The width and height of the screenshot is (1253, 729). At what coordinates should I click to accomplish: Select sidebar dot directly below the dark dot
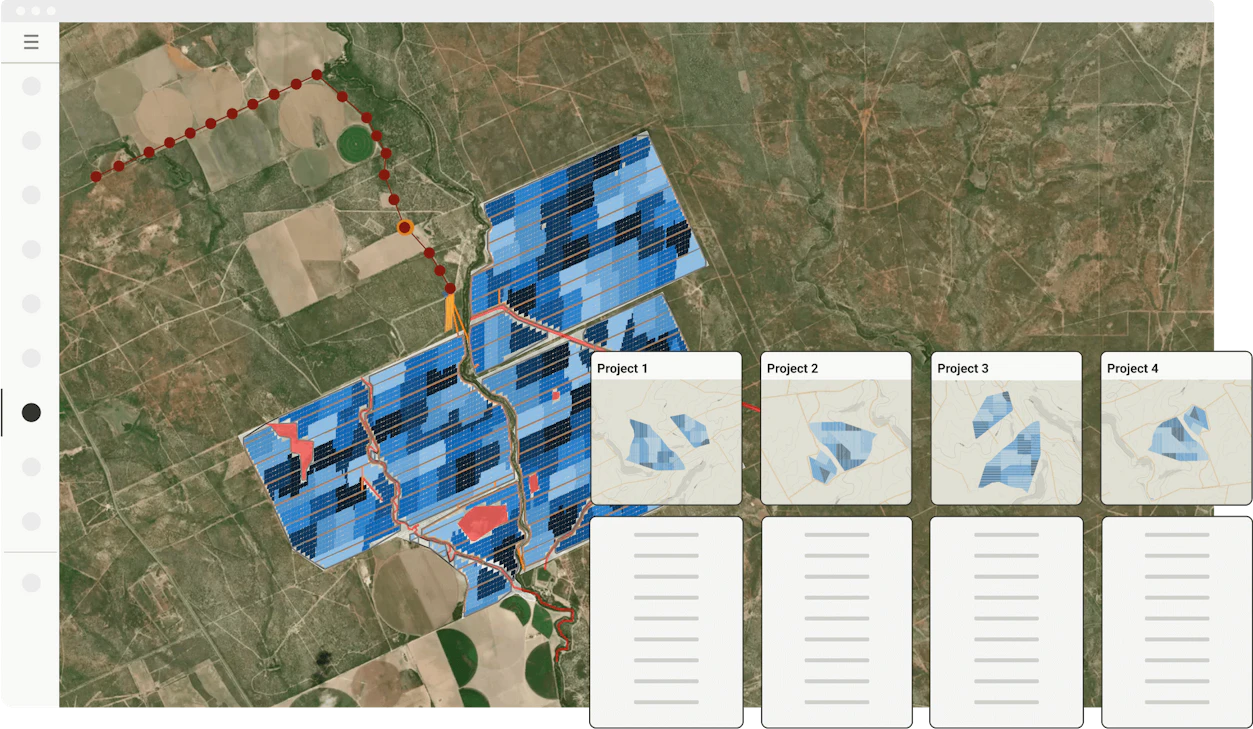click(x=31, y=467)
